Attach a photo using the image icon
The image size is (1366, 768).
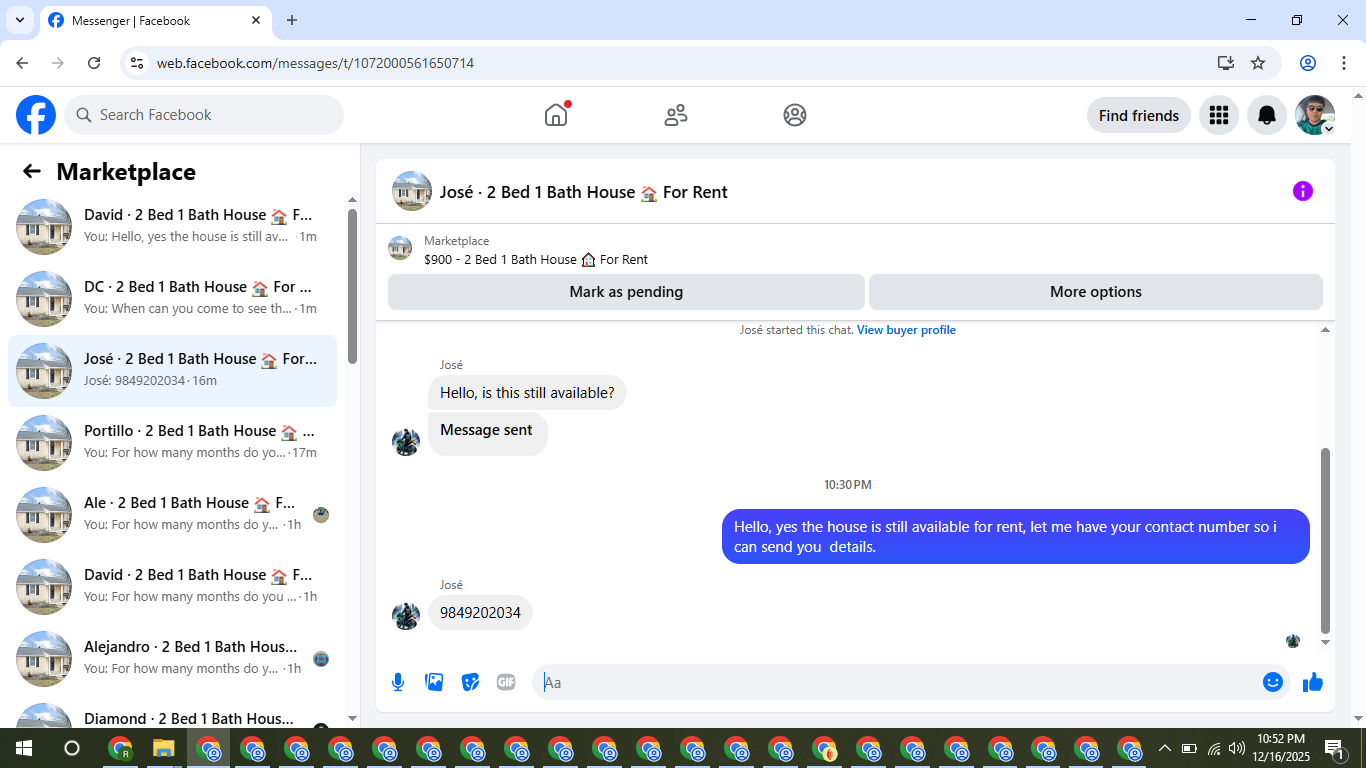click(434, 682)
